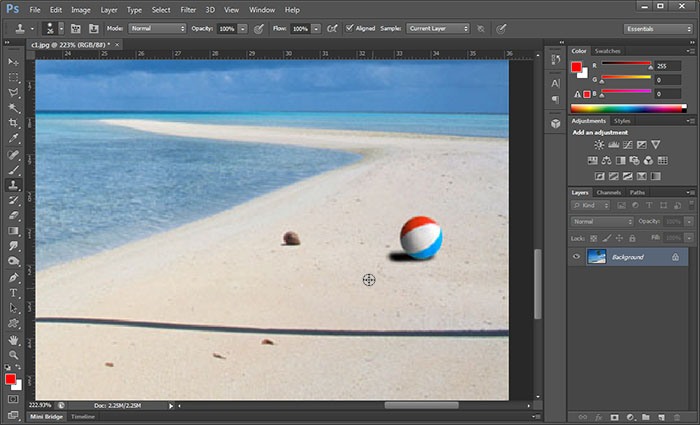This screenshot has height=425, width=700.
Task: Select the Crop tool
Action: coord(13,123)
